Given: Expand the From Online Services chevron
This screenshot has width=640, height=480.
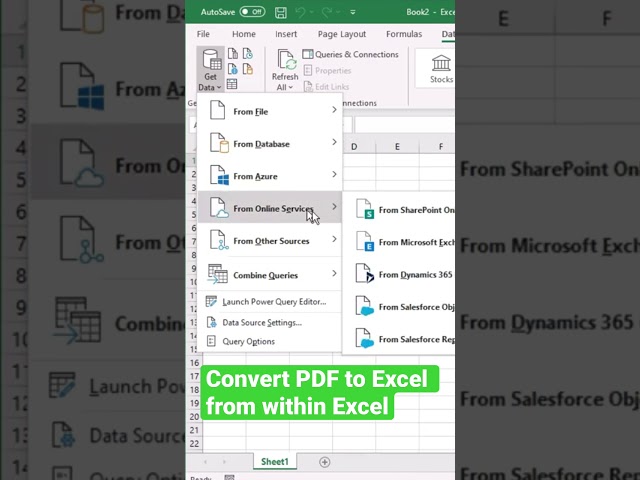Looking at the screenshot, I should coord(334,207).
